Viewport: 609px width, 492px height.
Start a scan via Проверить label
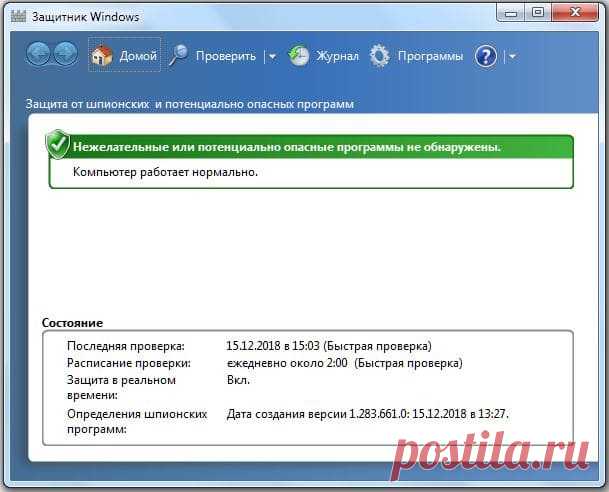225,56
